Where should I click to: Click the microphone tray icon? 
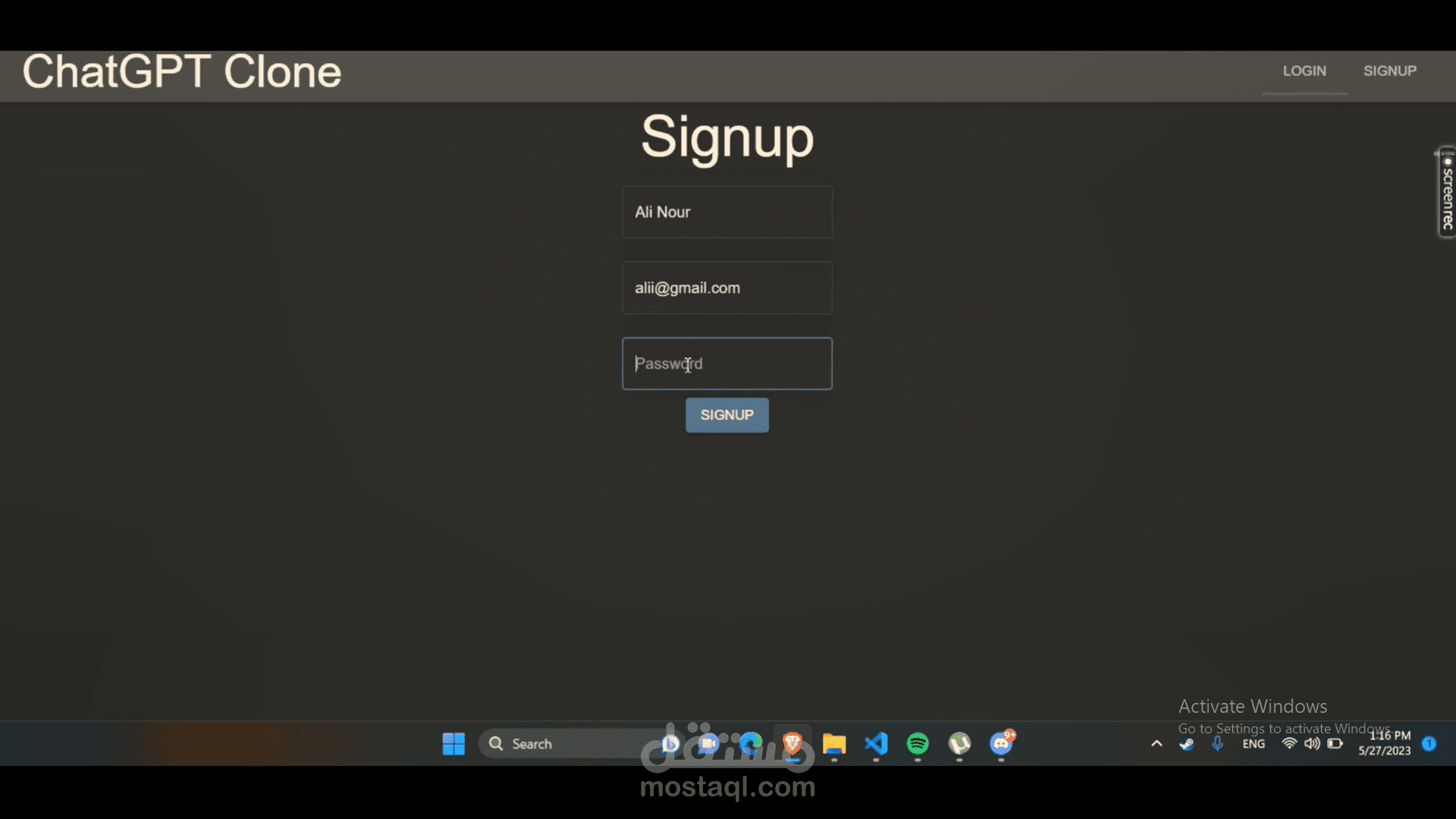pos(1217,744)
